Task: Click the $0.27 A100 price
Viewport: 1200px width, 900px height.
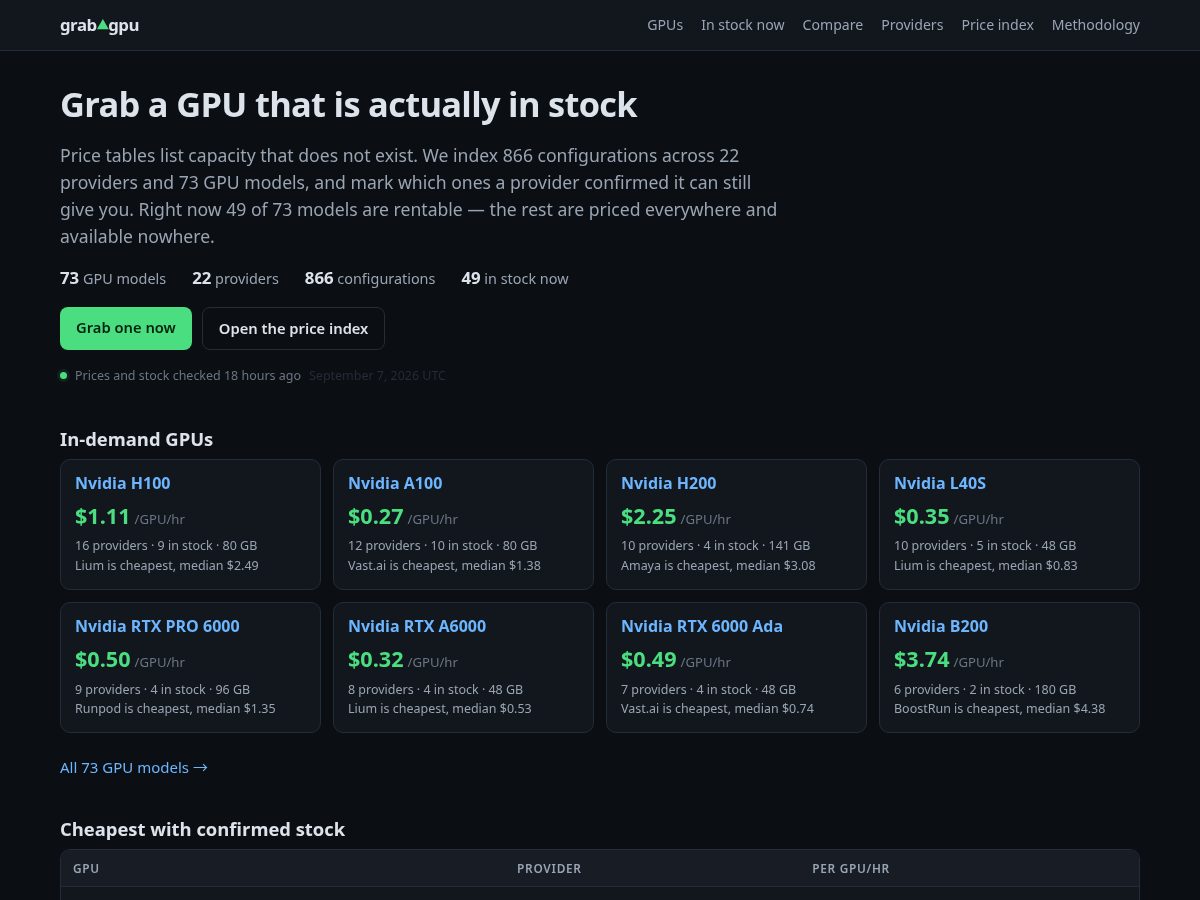Action: tap(376, 517)
